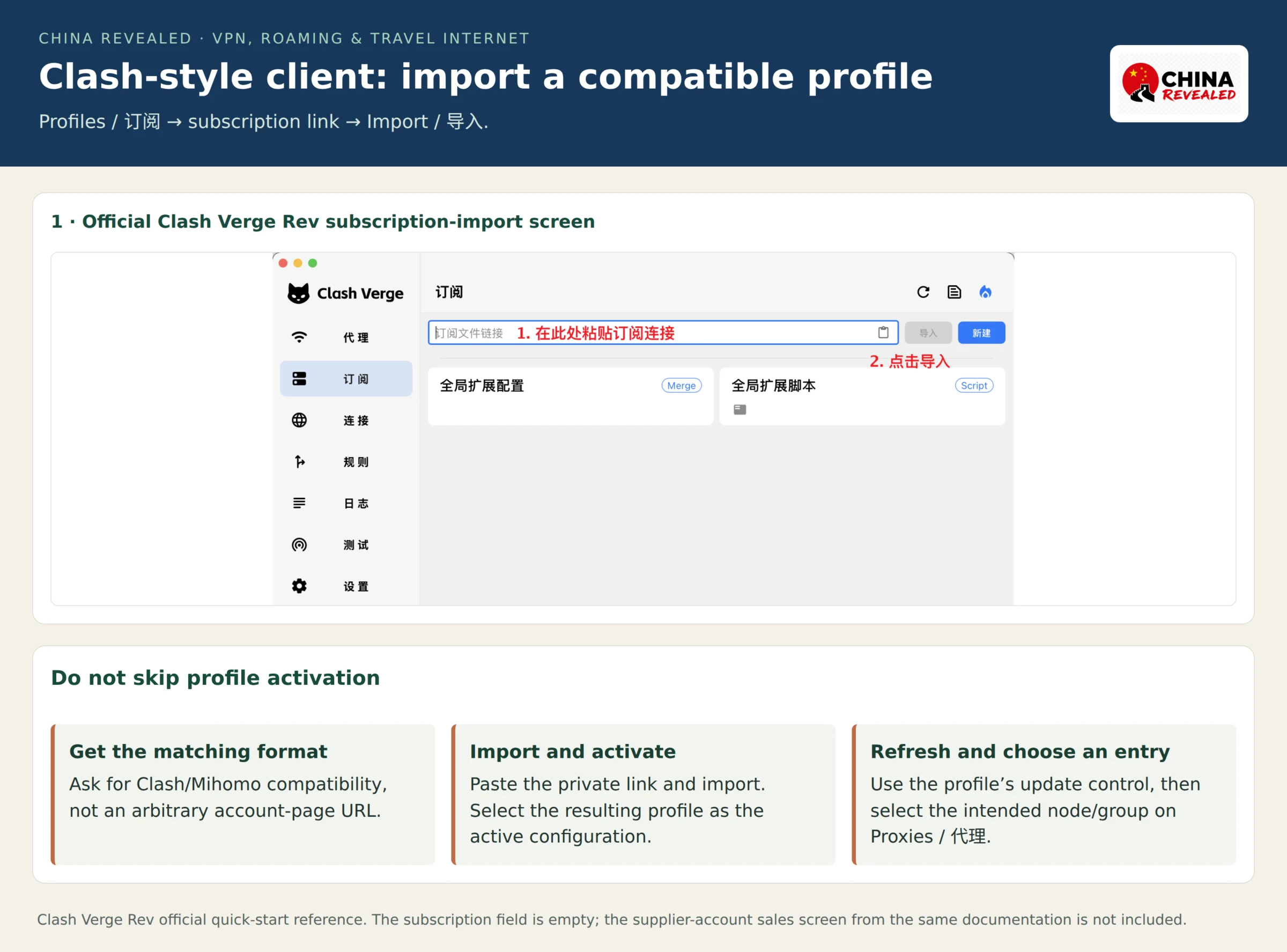
Task: Click the "Clash Verge" app name text
Action: [360, 293]
